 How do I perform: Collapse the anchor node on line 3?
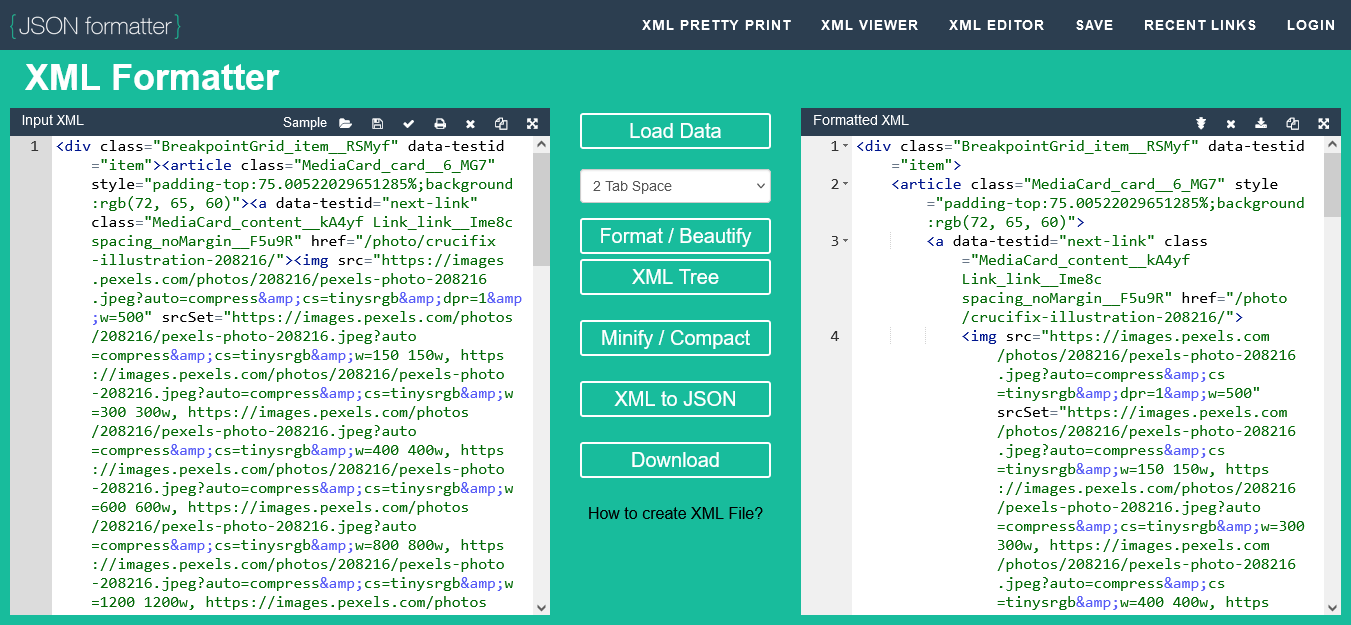pos(846,242)
